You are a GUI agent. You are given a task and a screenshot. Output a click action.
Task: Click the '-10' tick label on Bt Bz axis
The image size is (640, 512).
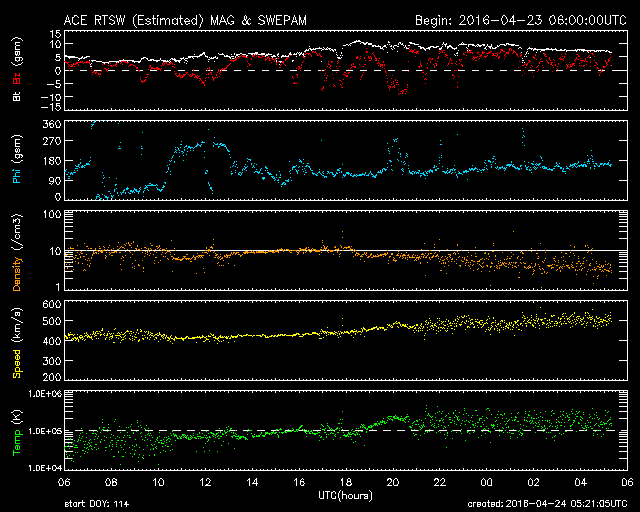[x=51, y=97]
